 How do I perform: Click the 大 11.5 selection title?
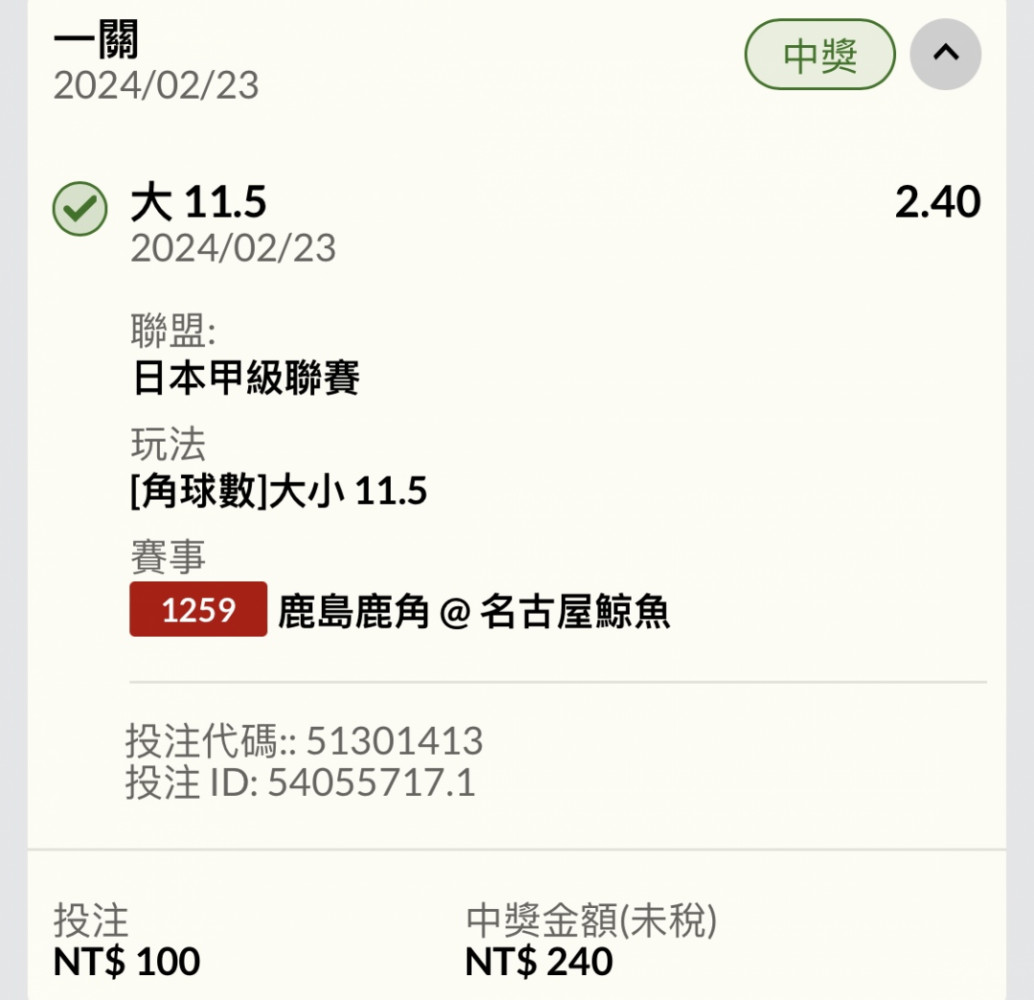click(x=198, y=202)
